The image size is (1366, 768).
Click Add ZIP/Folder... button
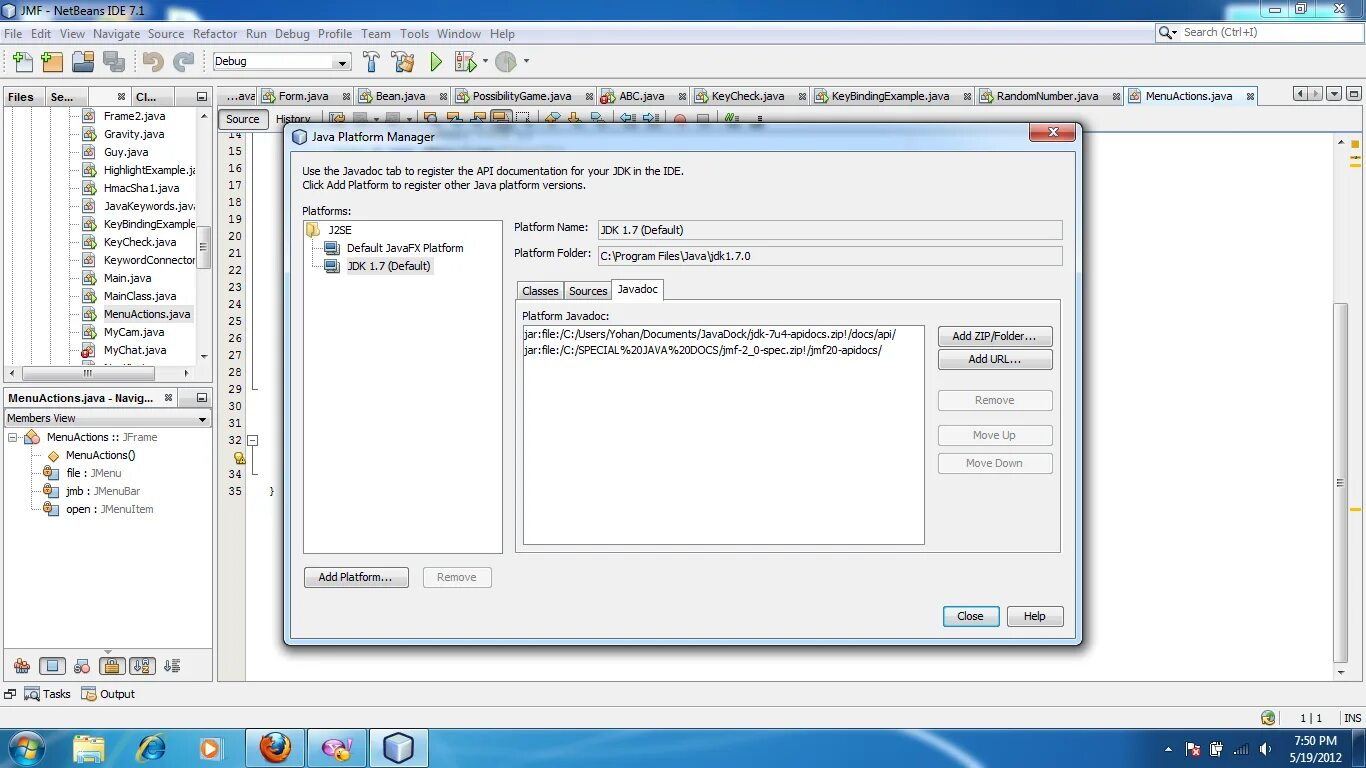(995, 336)
